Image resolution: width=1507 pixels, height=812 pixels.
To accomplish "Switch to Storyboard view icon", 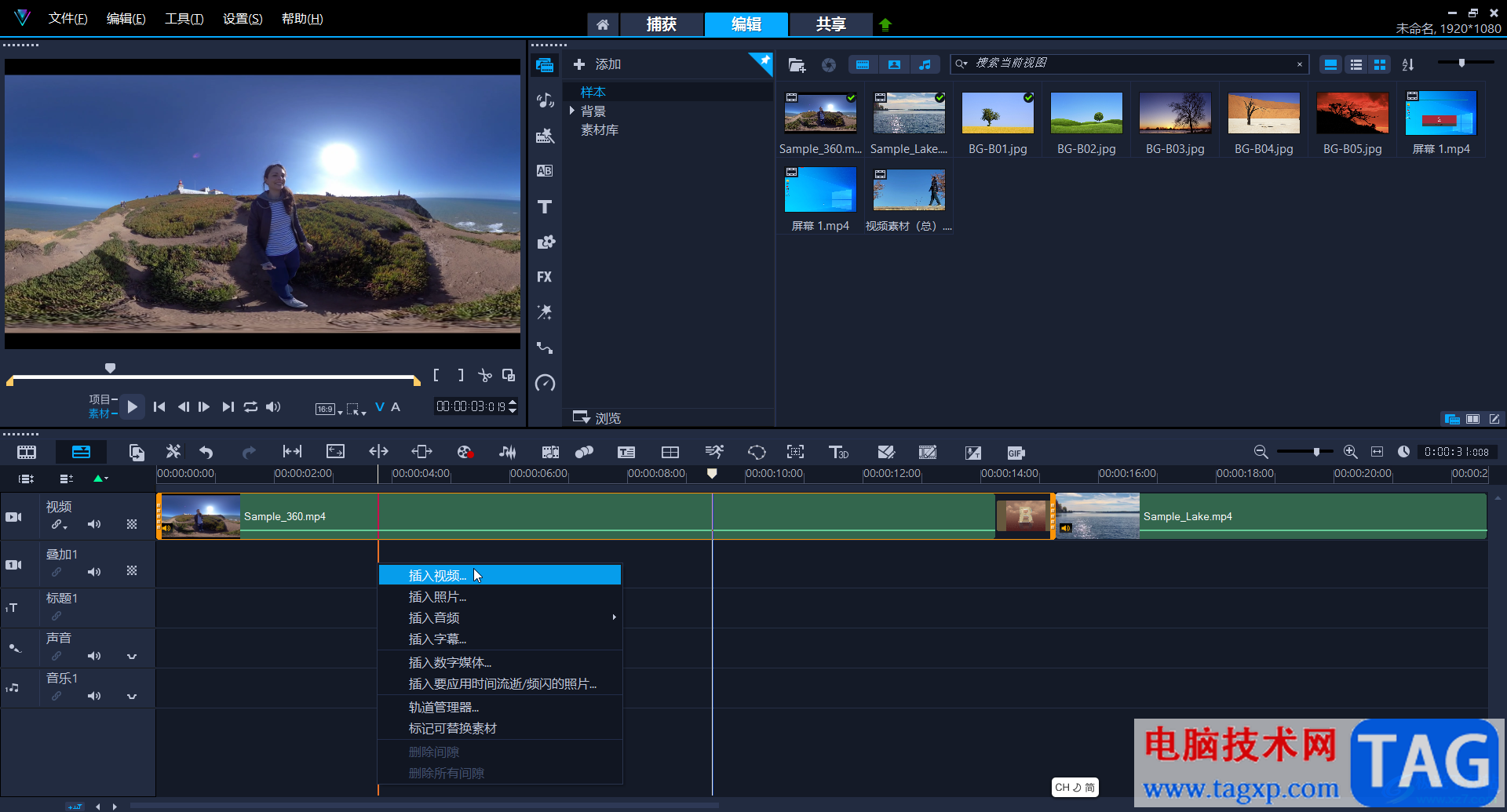I will (x=27, y=452).
